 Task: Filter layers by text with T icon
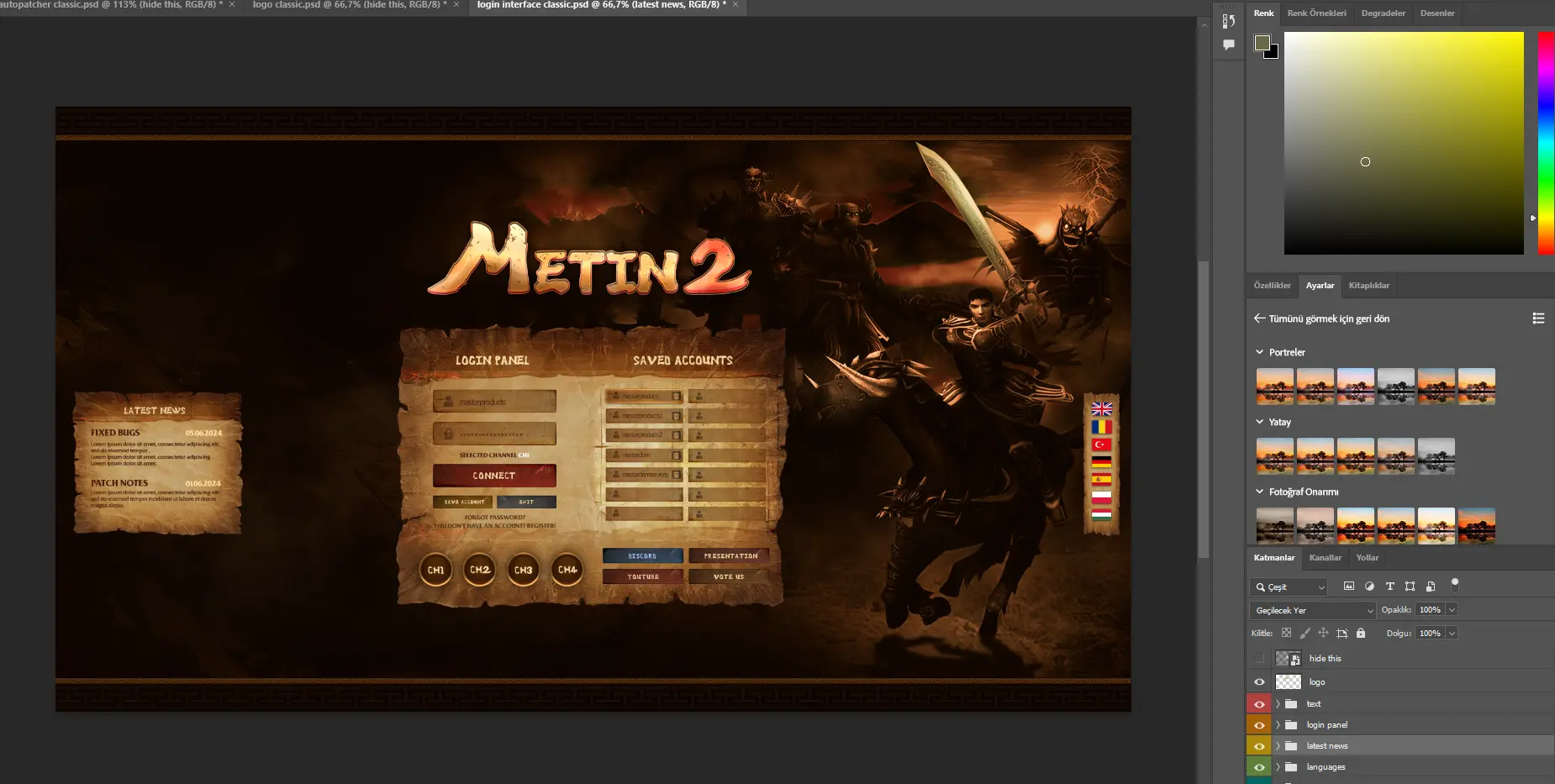tap(1390, 587)
